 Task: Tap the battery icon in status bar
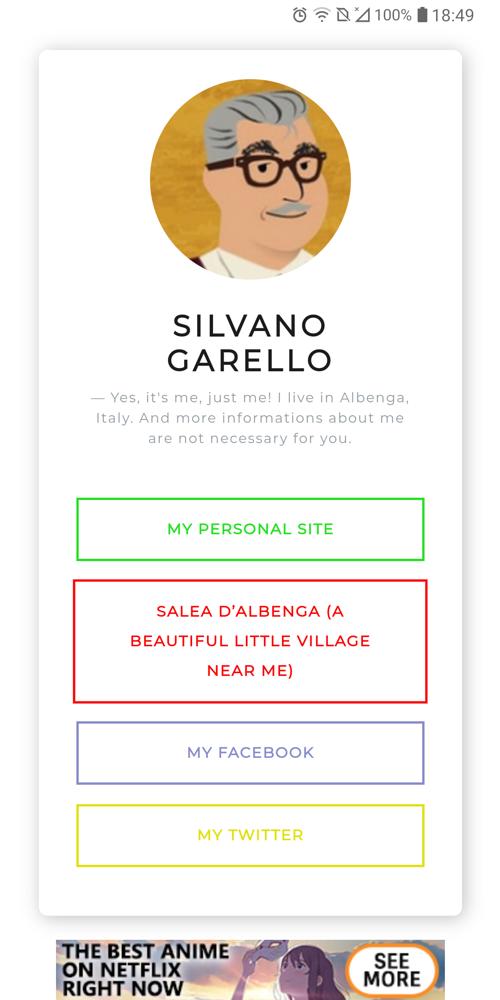tap(422, 15)
